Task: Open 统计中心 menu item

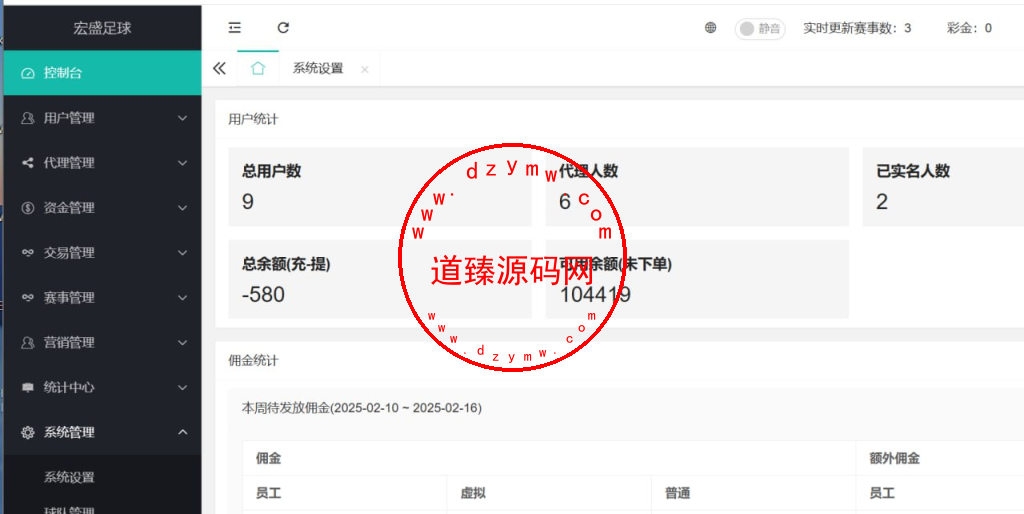Action: (103, 387)
